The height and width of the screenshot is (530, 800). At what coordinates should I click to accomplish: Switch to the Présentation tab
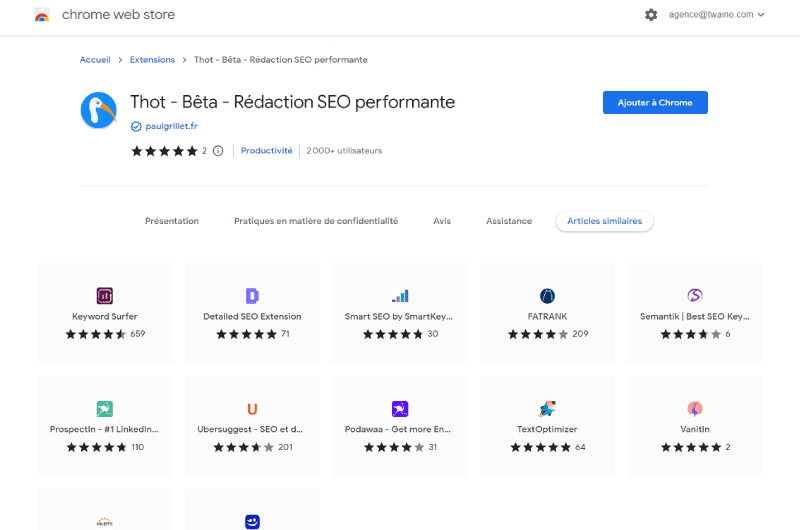point(172,221)
